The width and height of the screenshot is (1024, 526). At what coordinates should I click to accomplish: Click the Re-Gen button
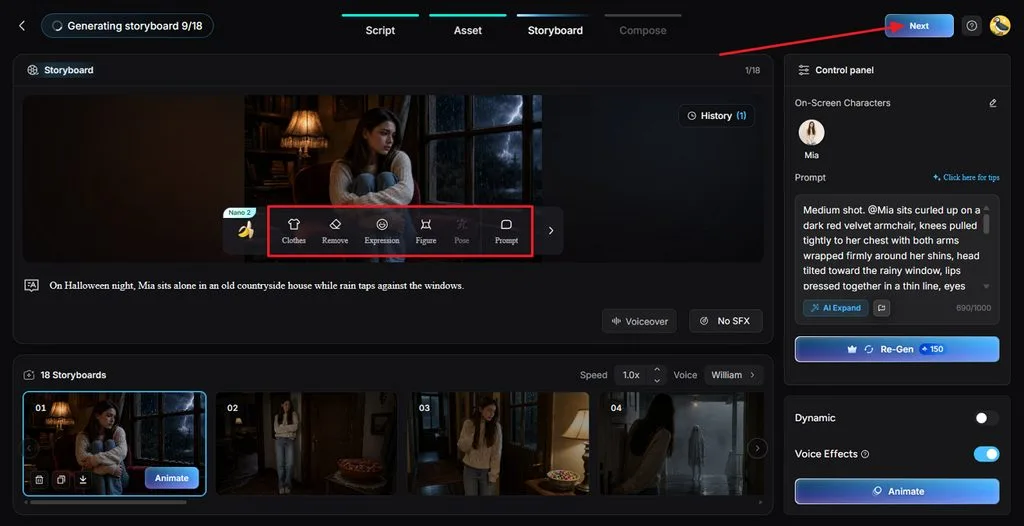(x=897, y=349)
